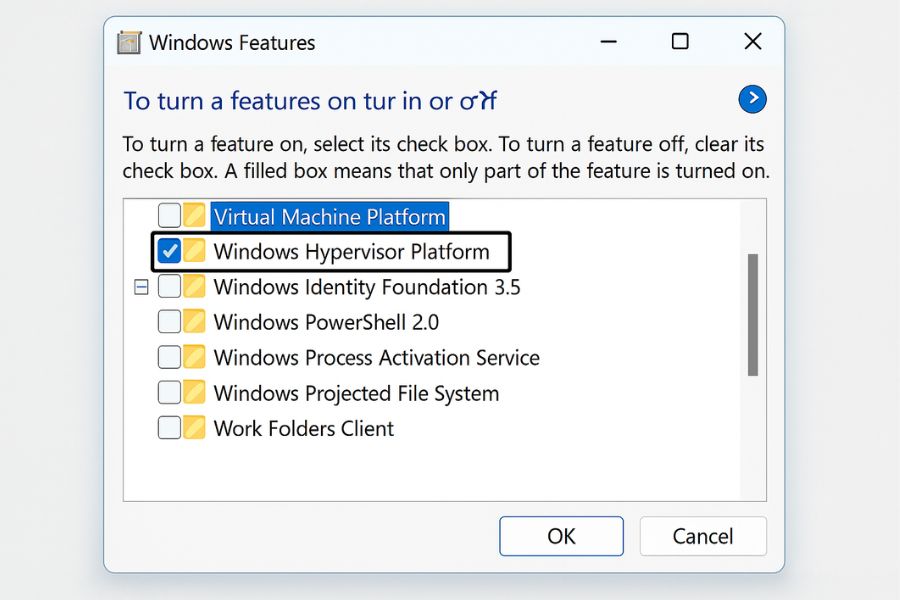900x600 pixels.
Task: Confirm changes with the OK button
Action: pyautogui.click(x=561, y=536)
